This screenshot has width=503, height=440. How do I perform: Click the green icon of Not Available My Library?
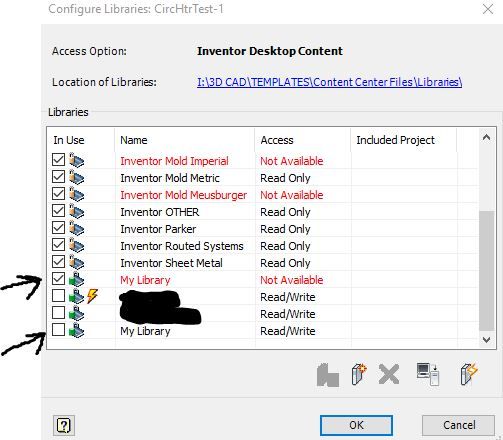coord(77,279)
